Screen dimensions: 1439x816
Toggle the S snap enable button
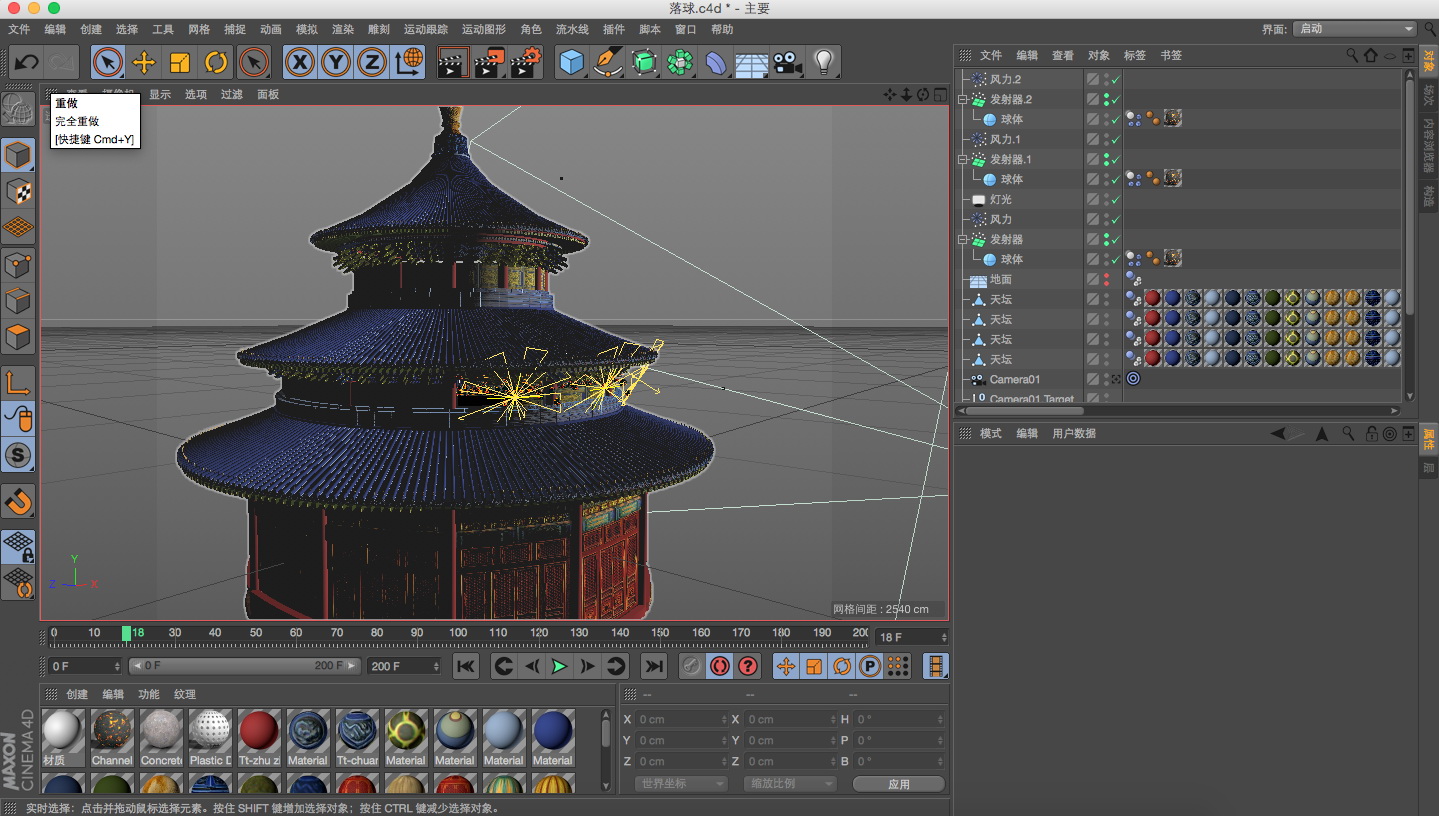click(18, 455)
